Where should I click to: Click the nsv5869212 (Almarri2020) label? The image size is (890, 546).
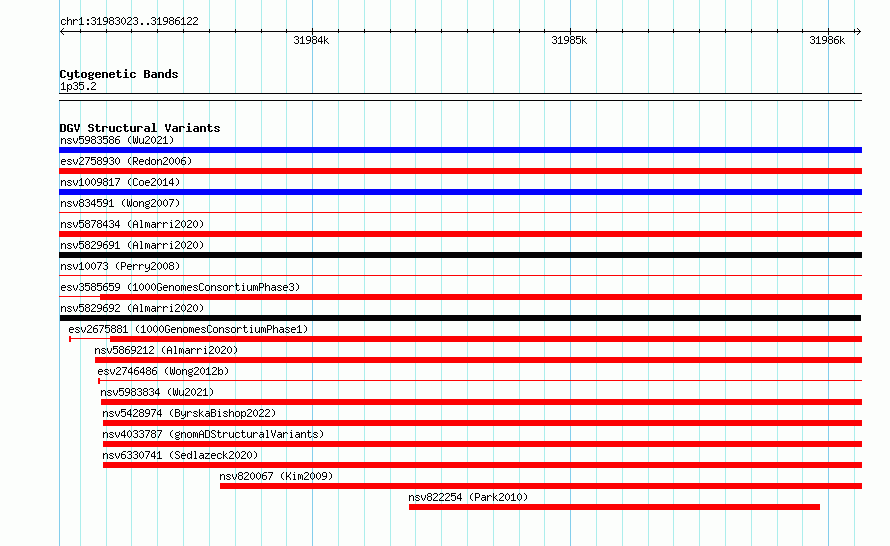(166, 350)
